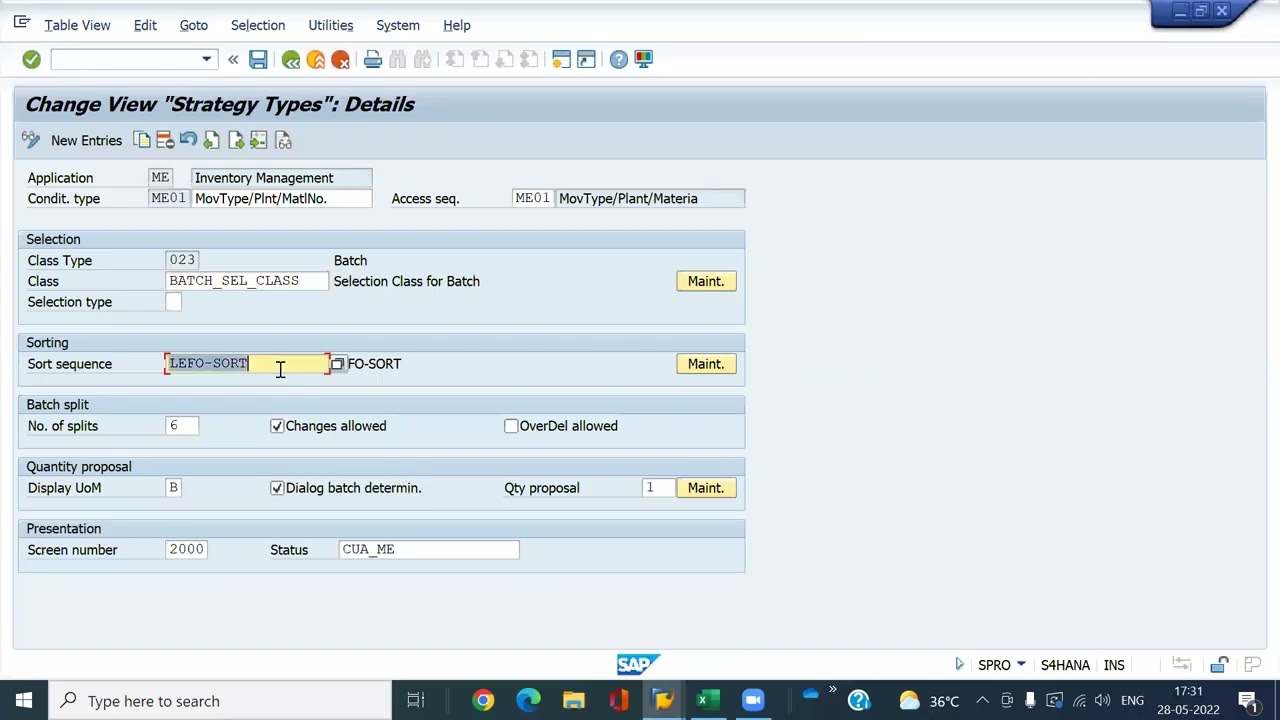Click the Create New Session icon
The image size is (1280, 720).
(561, 60)
